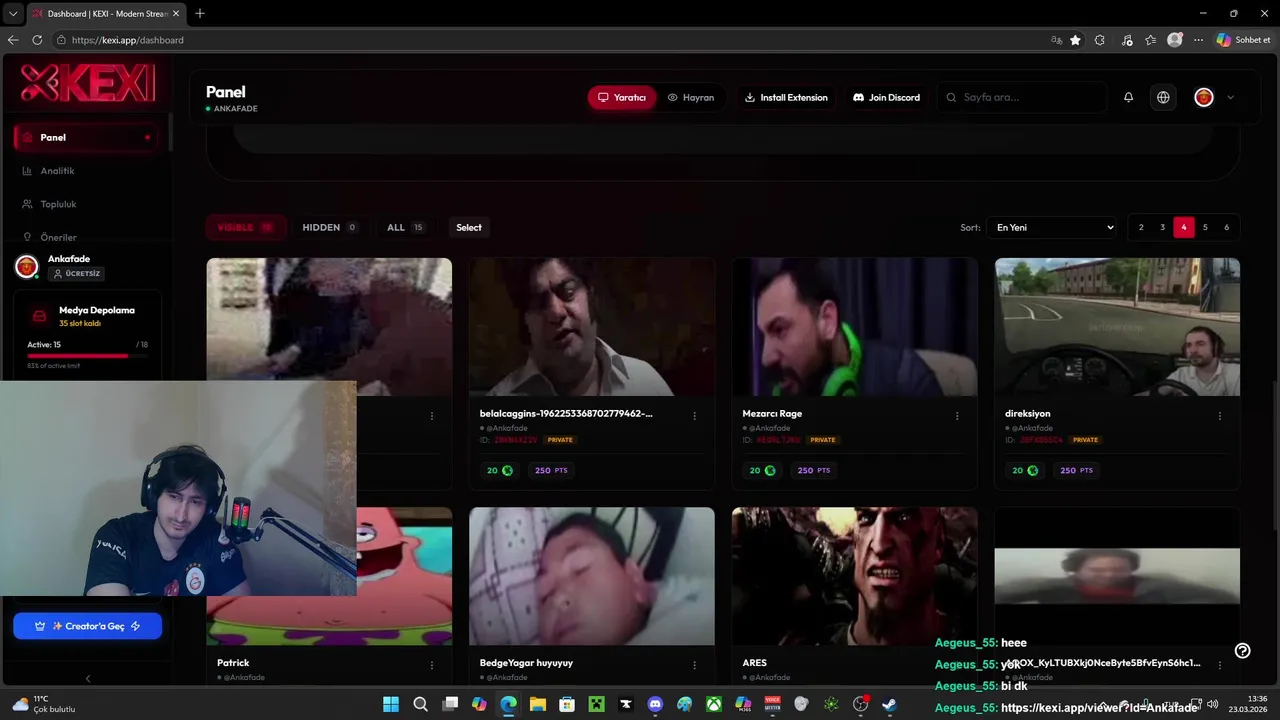Image resolution: width=1280 pixels, height=720 pixels.
Task: Open options menu for Patrick card
Action: 432,665
